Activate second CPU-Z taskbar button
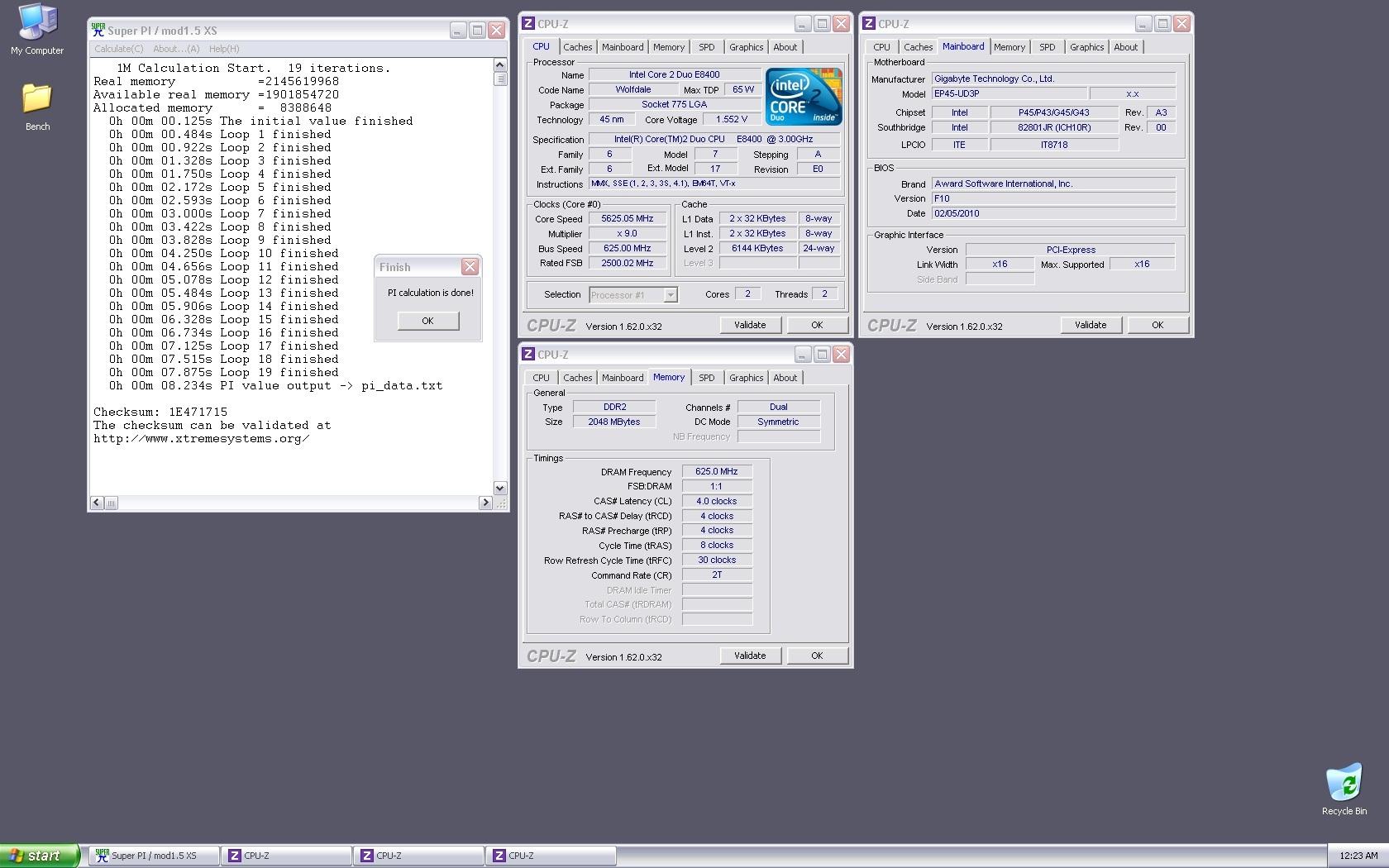1389x868 pixels. click(419, 856)
